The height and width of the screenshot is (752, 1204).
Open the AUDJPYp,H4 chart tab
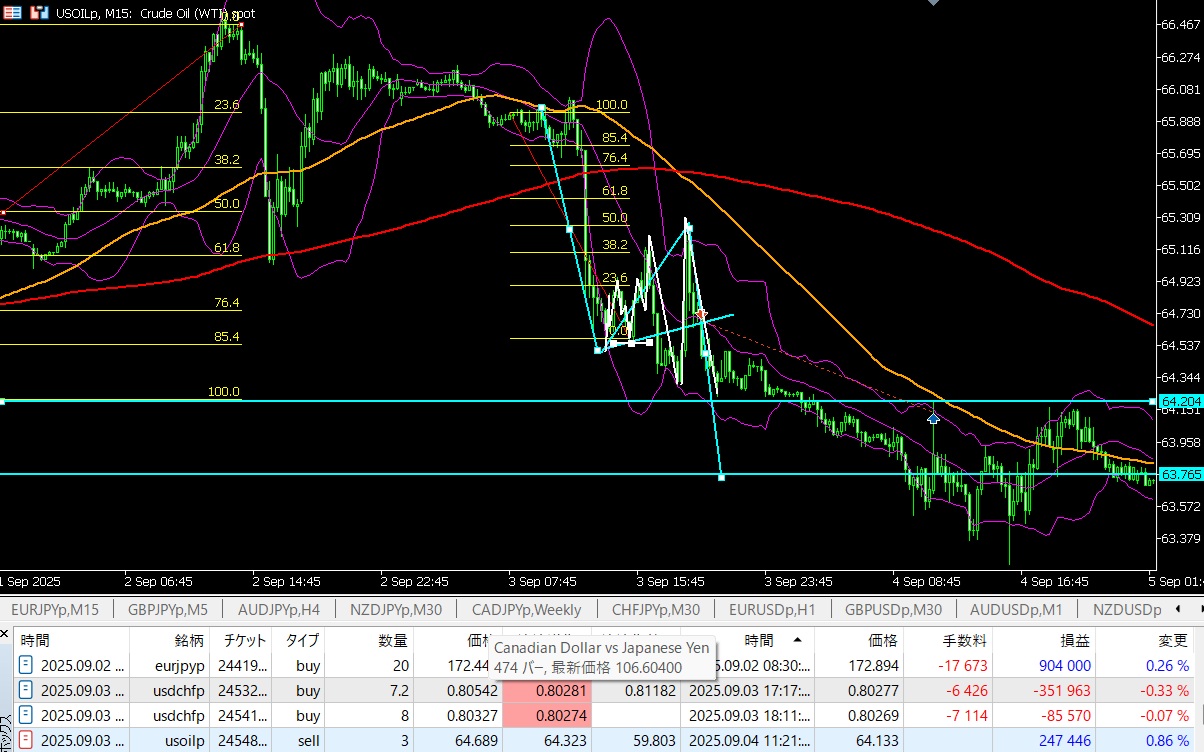(x=278, y=609)
